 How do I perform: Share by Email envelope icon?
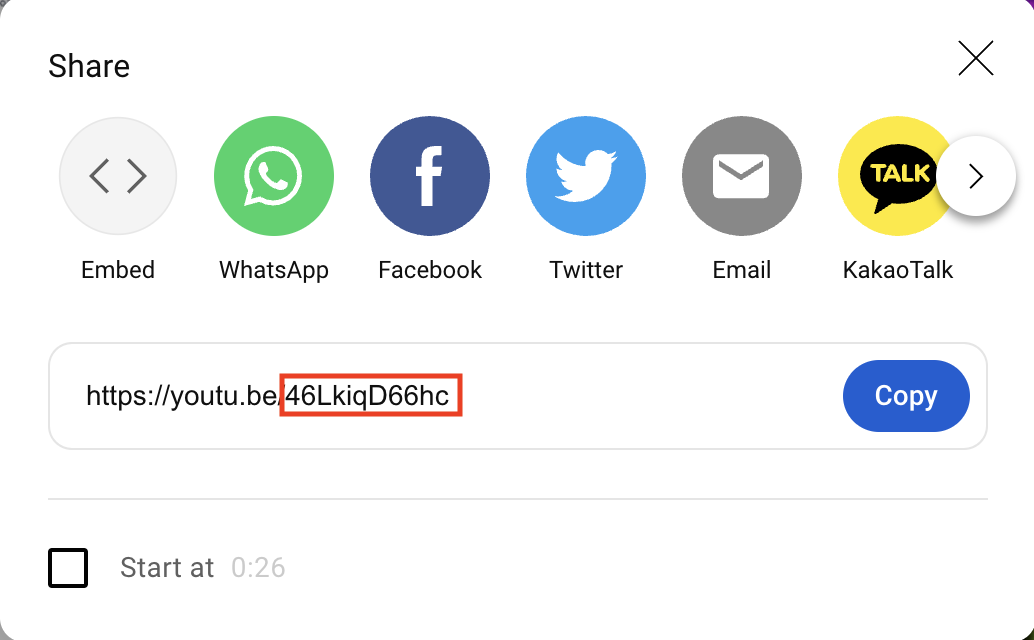point(742,176)
